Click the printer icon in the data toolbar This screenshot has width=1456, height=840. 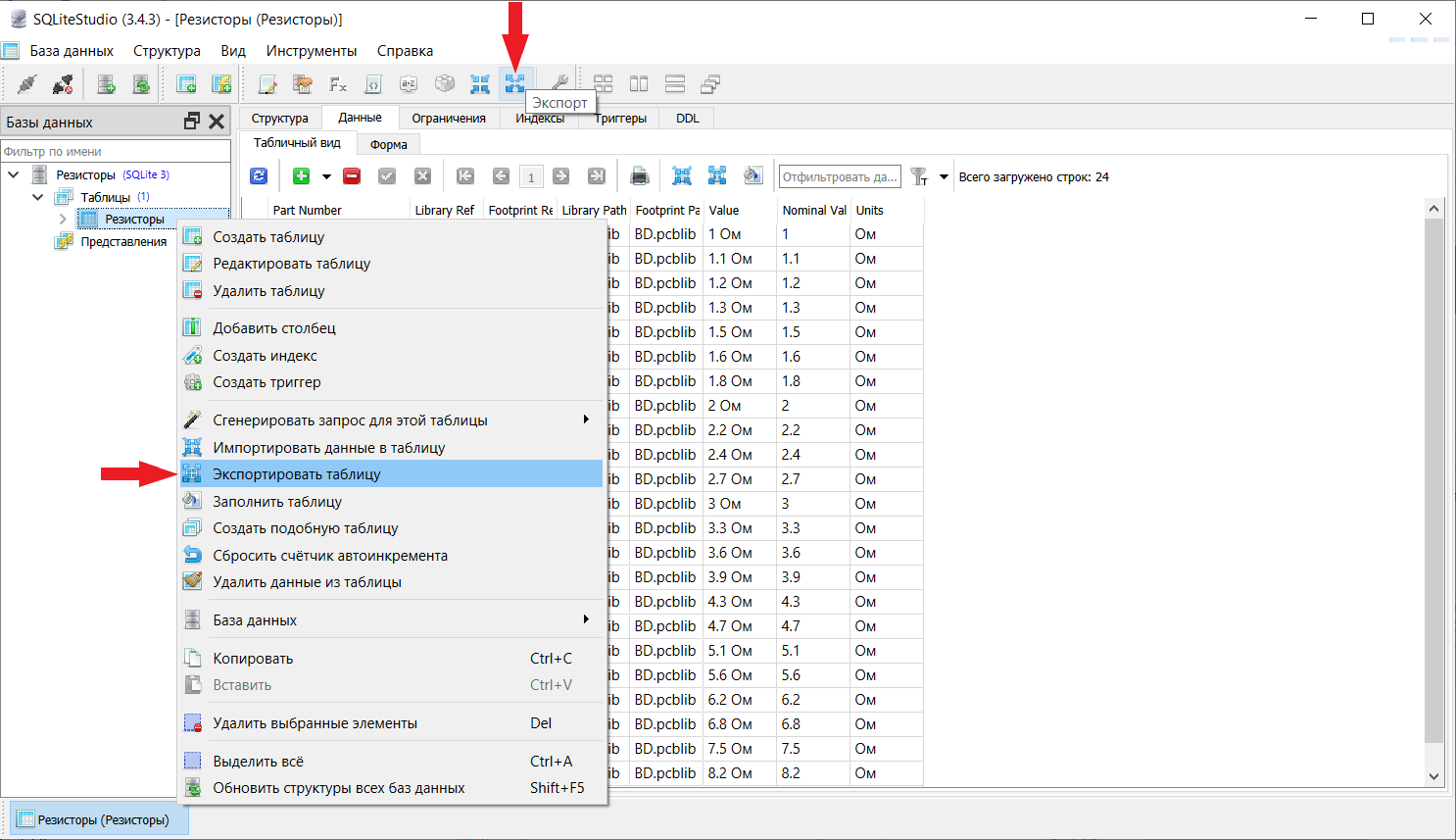tap(640, 176)
